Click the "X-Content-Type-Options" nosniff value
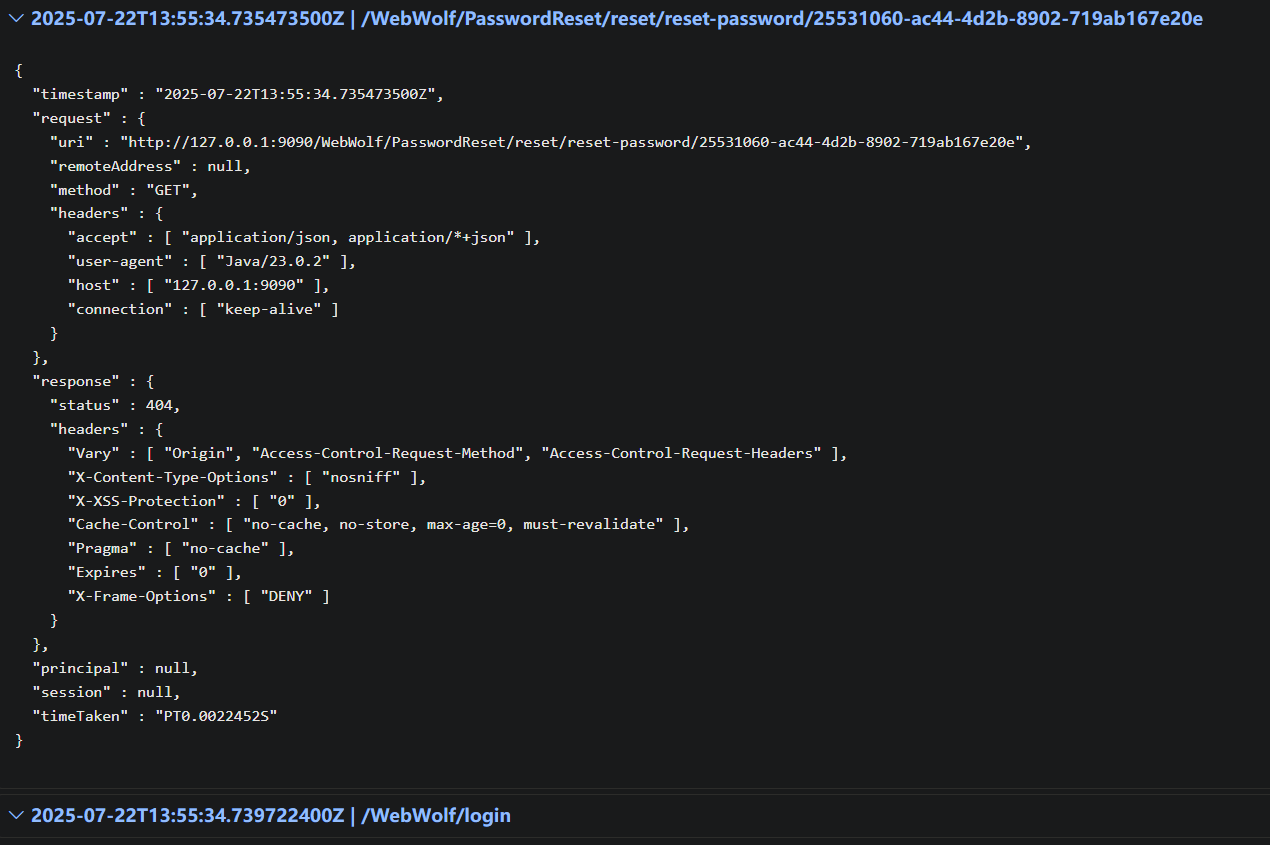 (364, 477)
